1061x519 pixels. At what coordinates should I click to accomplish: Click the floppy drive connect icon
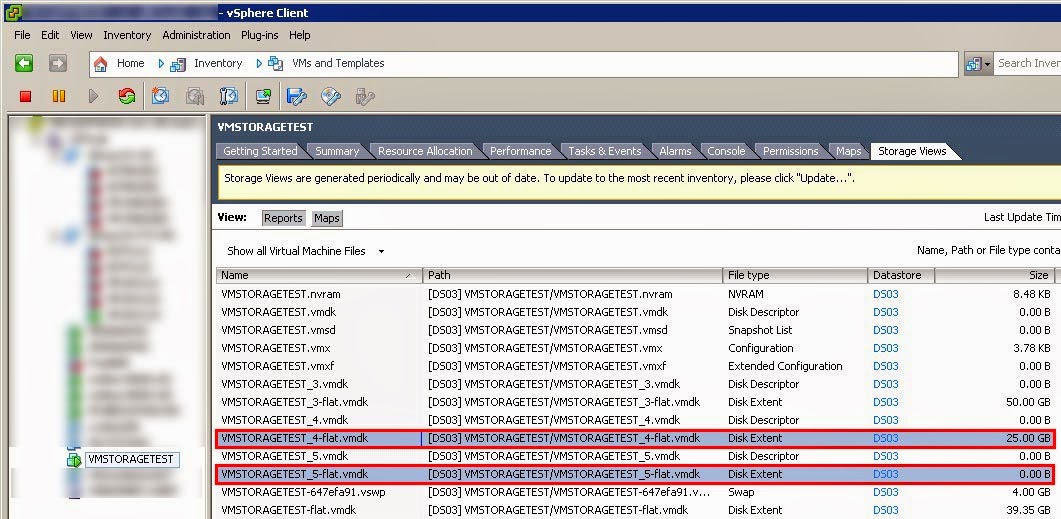click(296, 97)
